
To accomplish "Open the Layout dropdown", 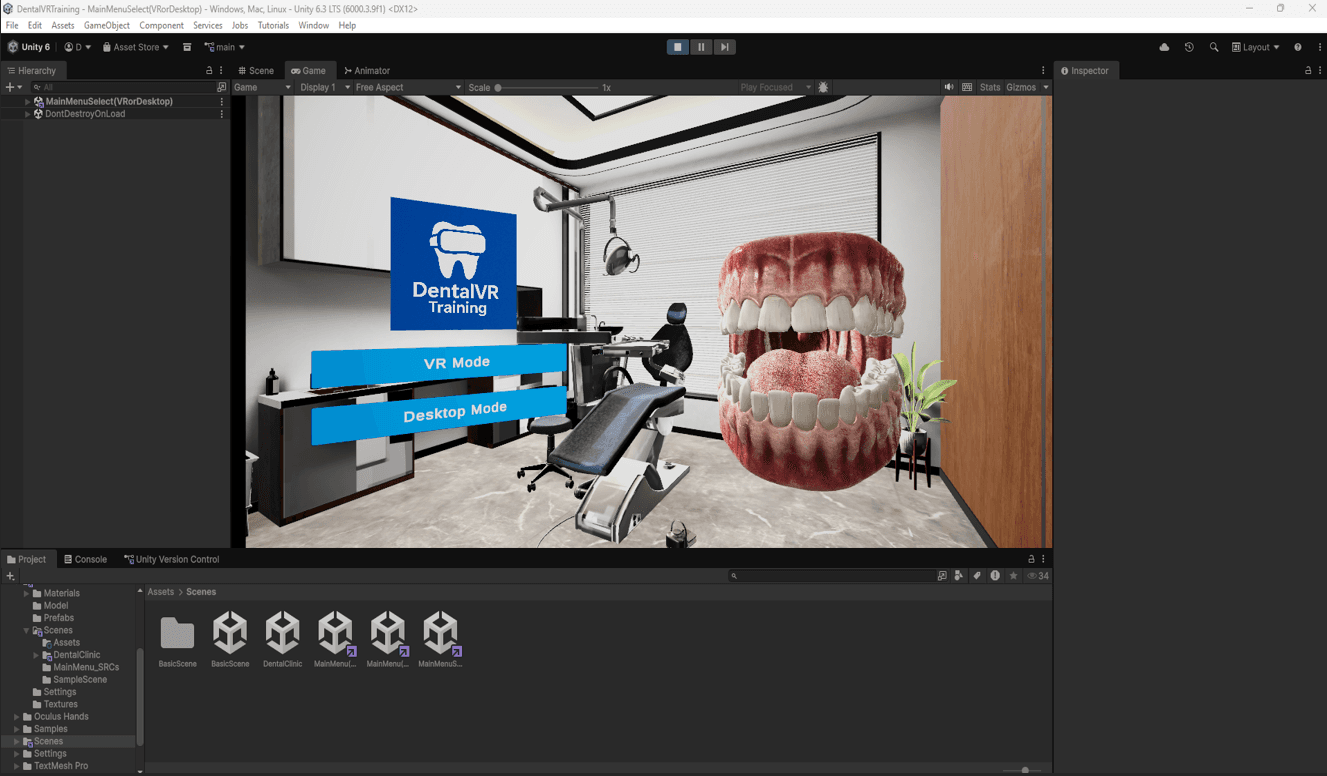I will [x=1256, y=47].
